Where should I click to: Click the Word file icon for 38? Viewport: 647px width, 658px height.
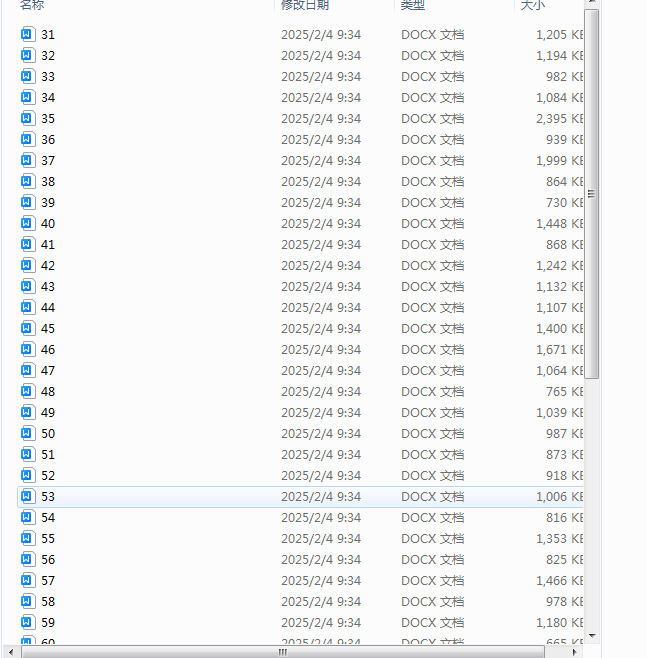(x=27, y=181)
